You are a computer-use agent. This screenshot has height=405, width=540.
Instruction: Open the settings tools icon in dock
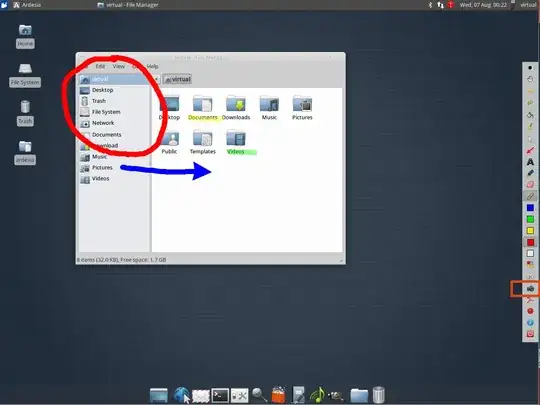click(240, 396)
